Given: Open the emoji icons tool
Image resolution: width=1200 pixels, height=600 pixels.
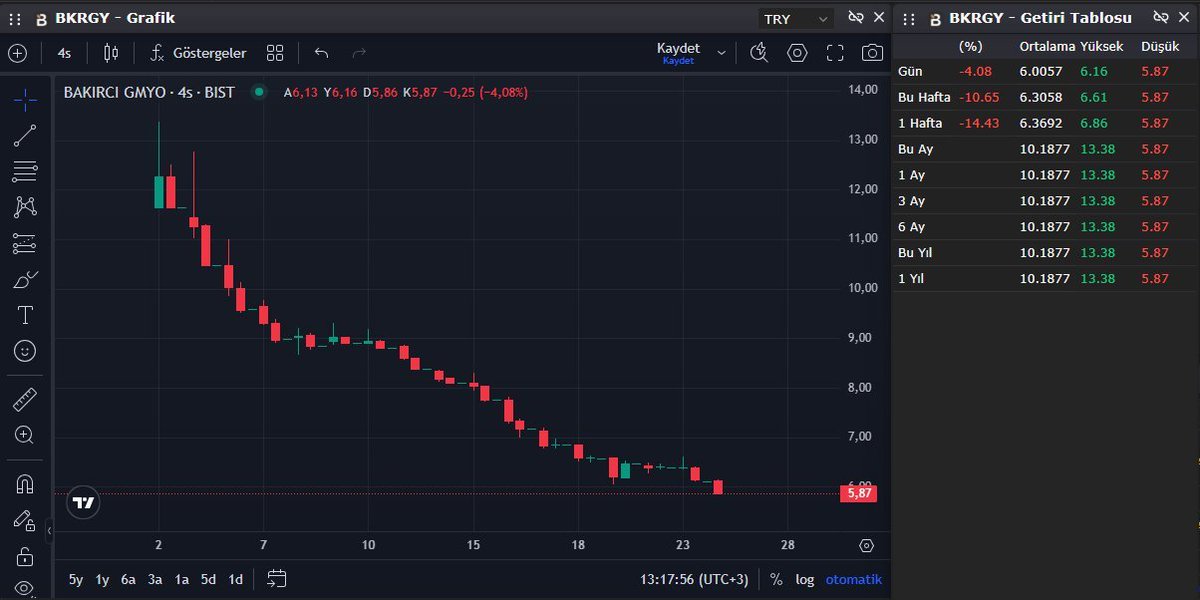Looking at the screenshot, I should (x=25, y=351).
